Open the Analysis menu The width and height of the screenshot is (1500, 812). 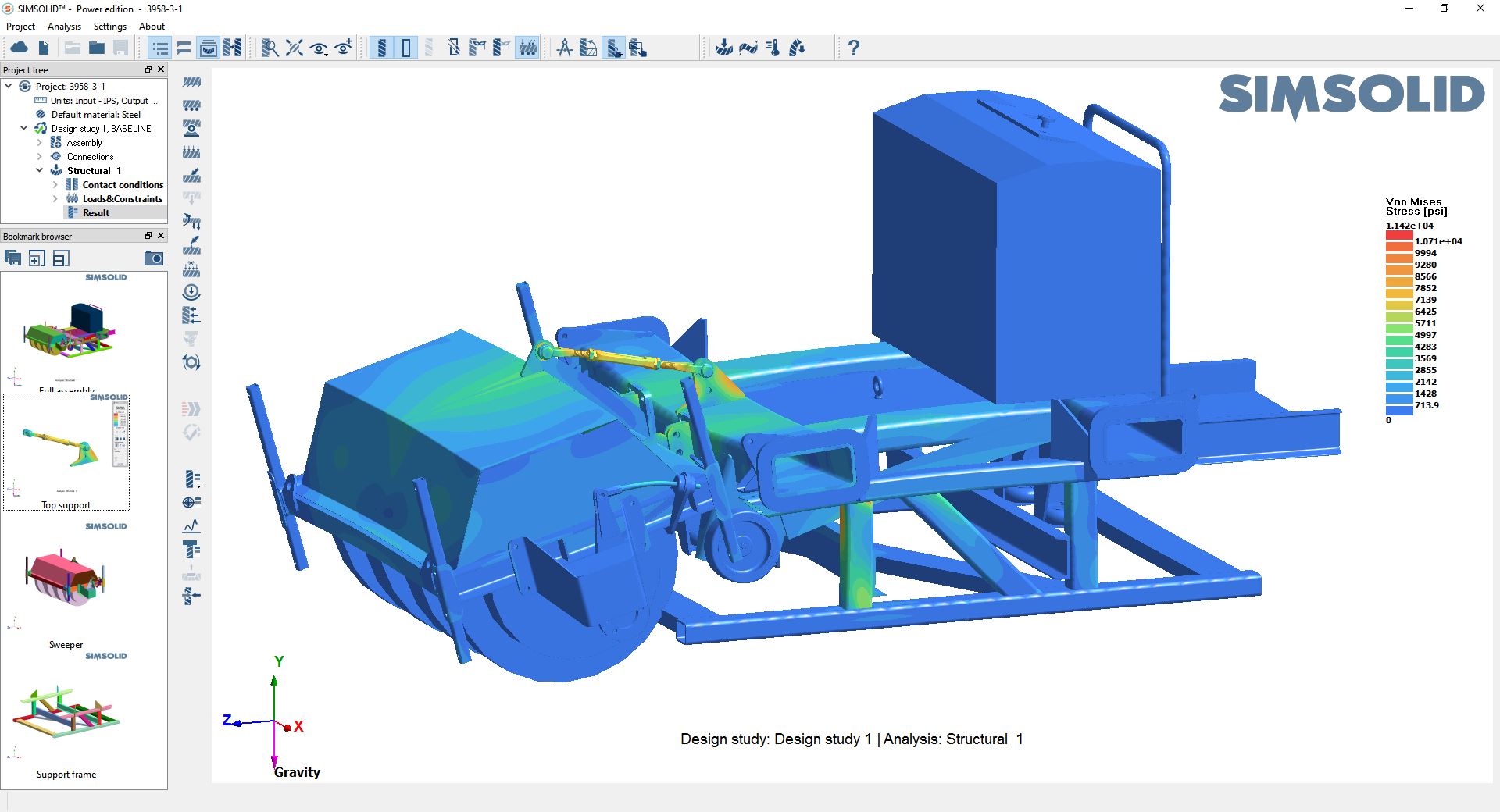[64, 26]
